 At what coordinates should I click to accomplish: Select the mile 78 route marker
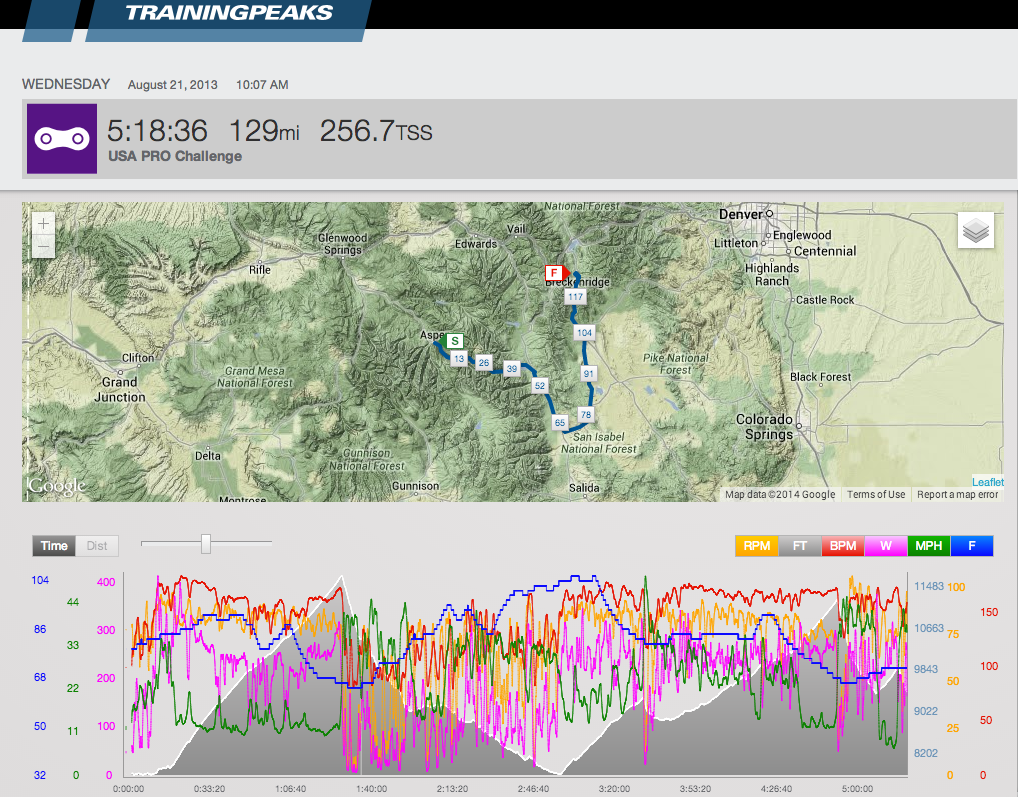[x=586, y=415]
